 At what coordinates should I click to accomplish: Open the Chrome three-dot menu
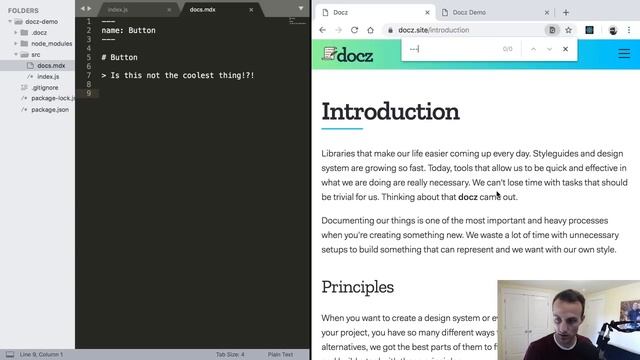pos(629,30)
